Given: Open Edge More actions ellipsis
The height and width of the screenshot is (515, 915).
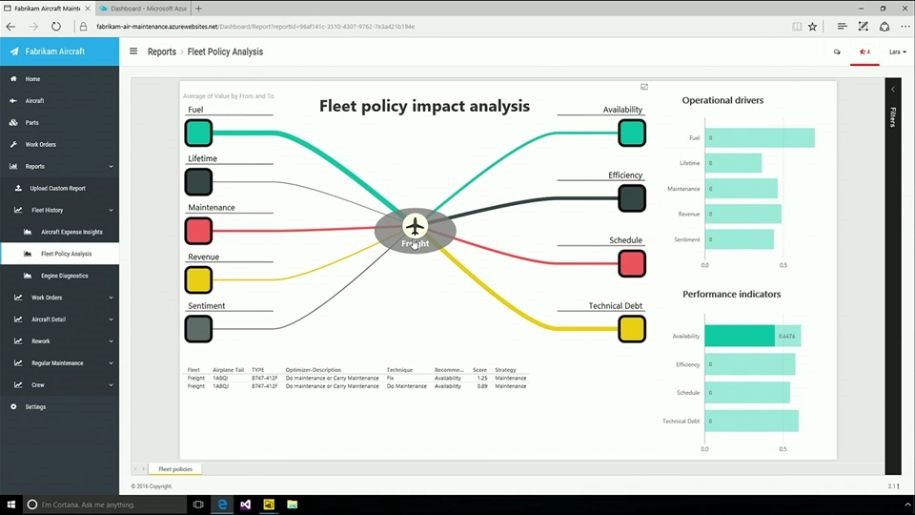Looking at the screenshot, I should coord(905,27).
